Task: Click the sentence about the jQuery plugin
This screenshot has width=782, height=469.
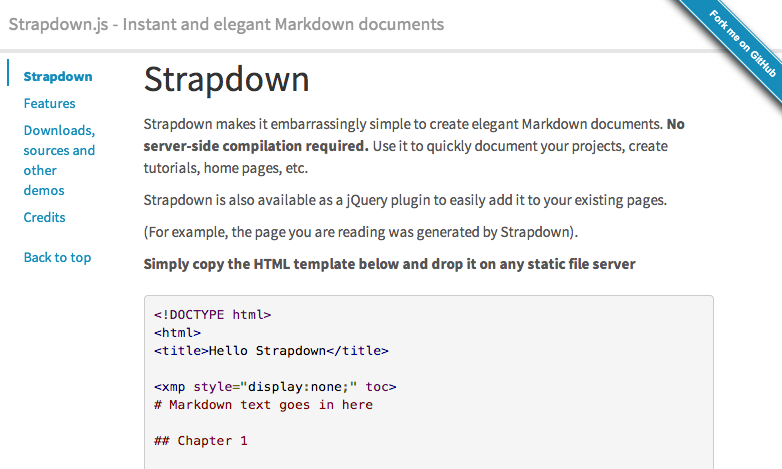Action: click(x=405, y=200)
